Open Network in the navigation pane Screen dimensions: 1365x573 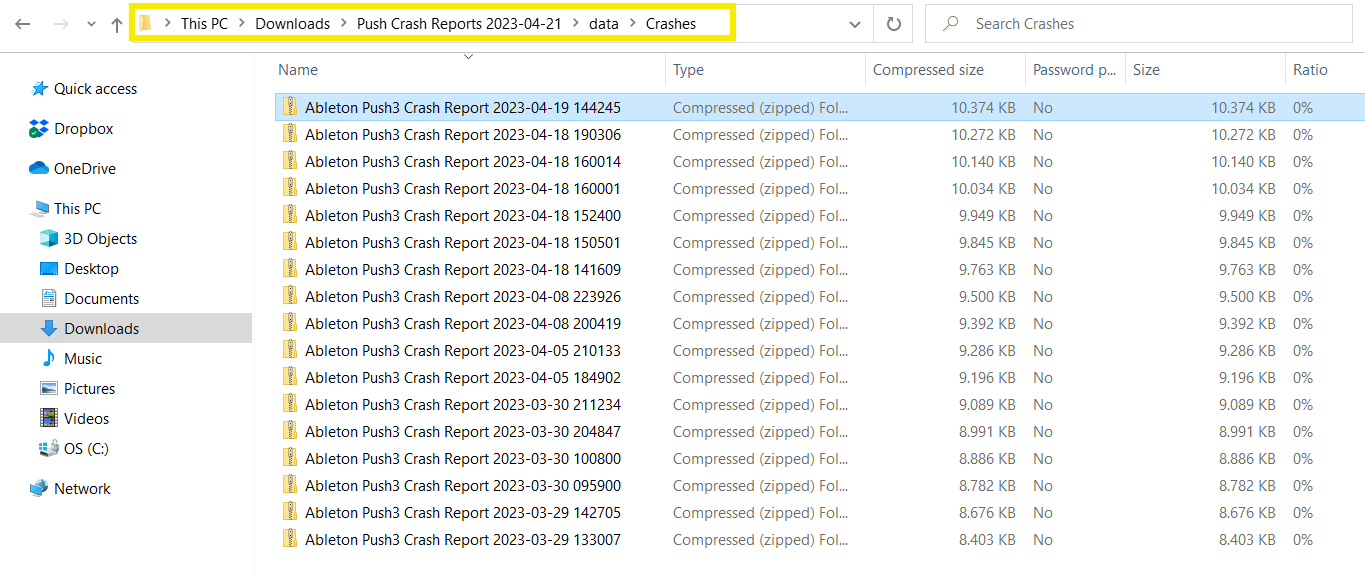pos(82,489)
